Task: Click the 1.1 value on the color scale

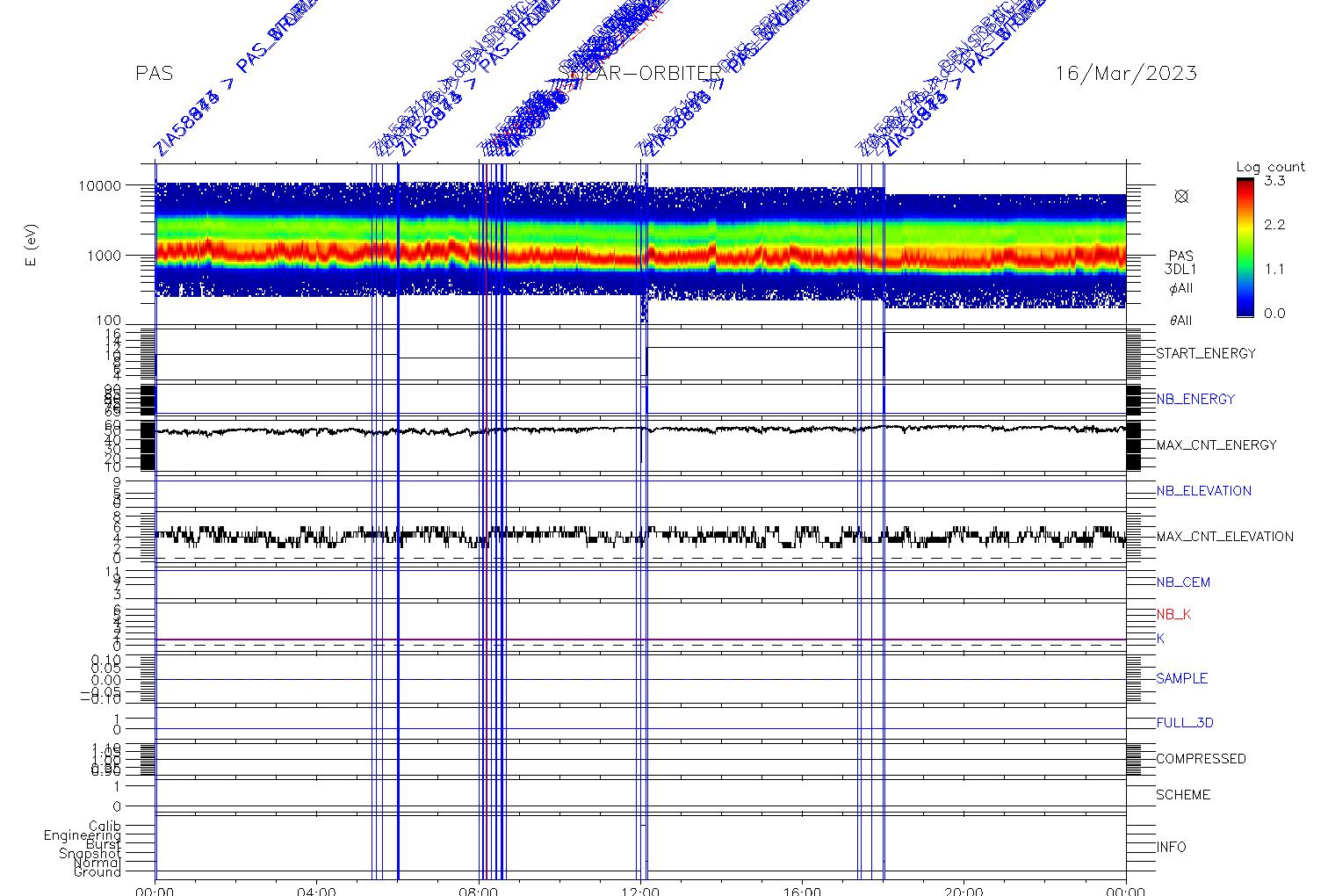Action: 1274,269
